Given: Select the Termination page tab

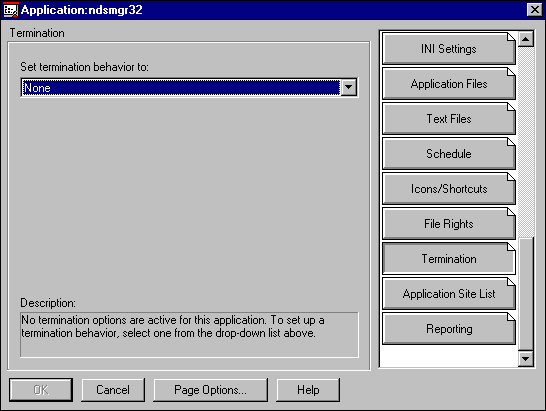Looking at the screenshot, I should [448, 259].
